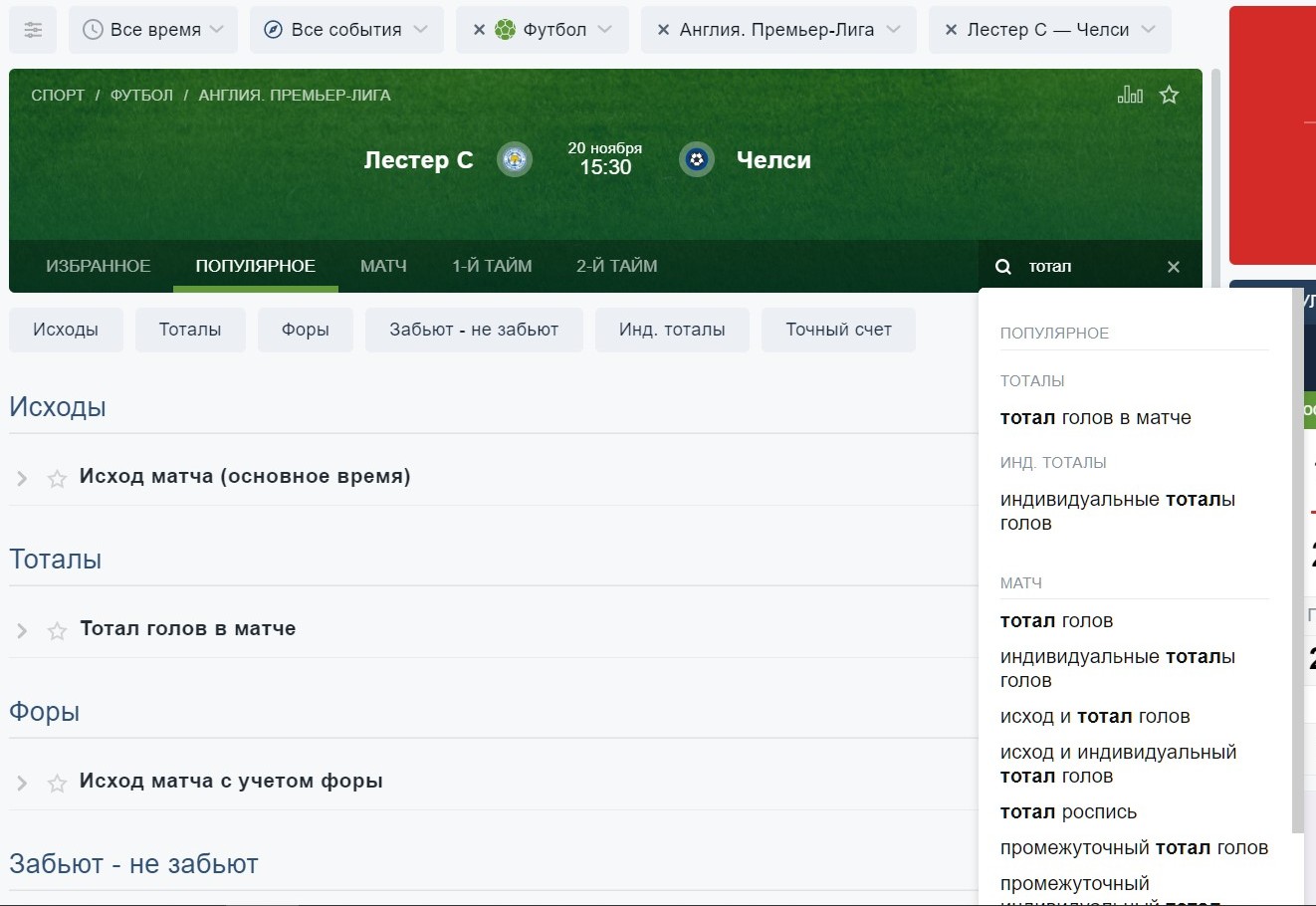Open the Все время dropdown

153,30
